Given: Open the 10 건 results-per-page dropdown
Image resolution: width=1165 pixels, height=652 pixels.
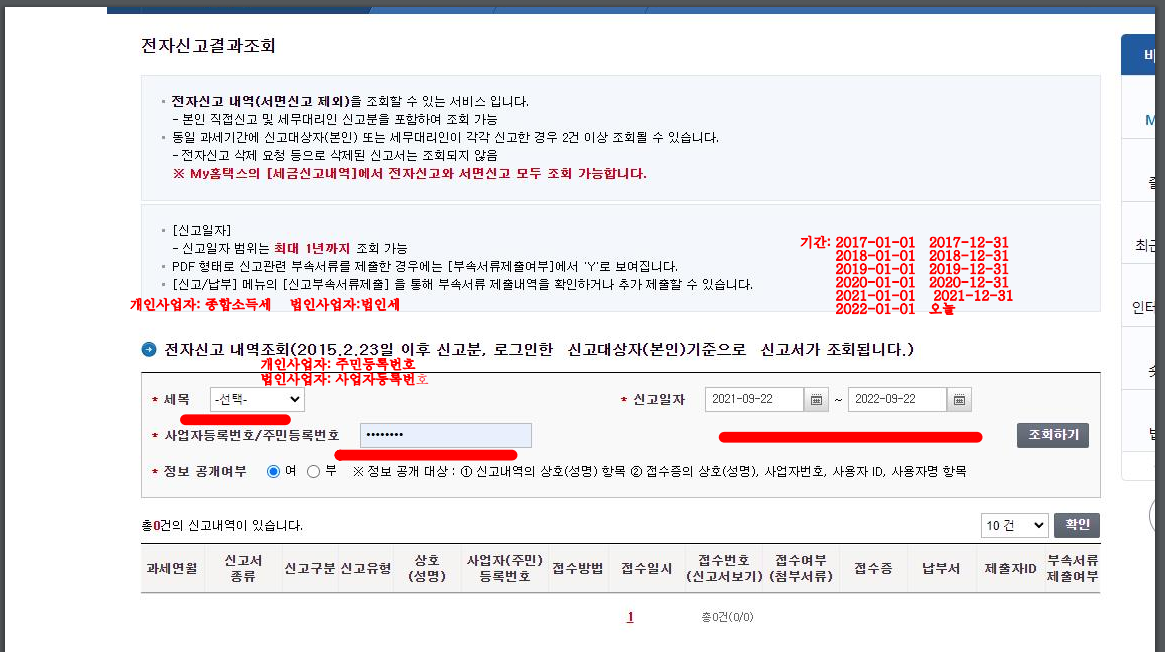Looking at the screenshot, I should pyautogui.click(x=1014, y=525).
